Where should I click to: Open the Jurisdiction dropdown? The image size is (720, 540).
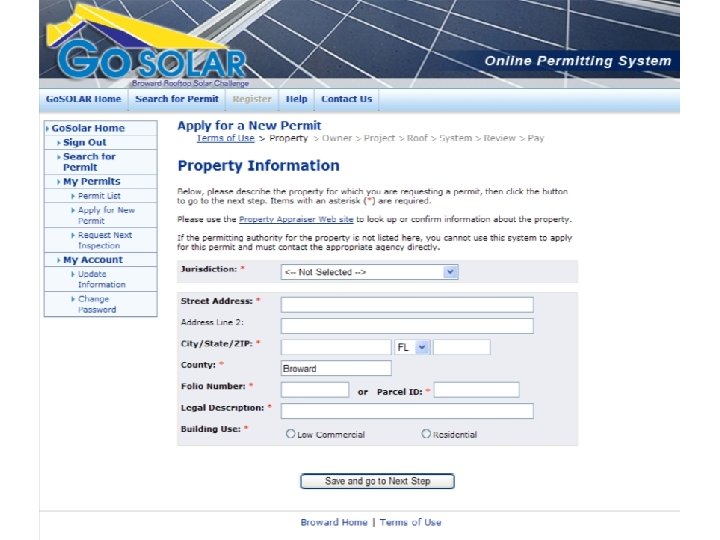370,272
